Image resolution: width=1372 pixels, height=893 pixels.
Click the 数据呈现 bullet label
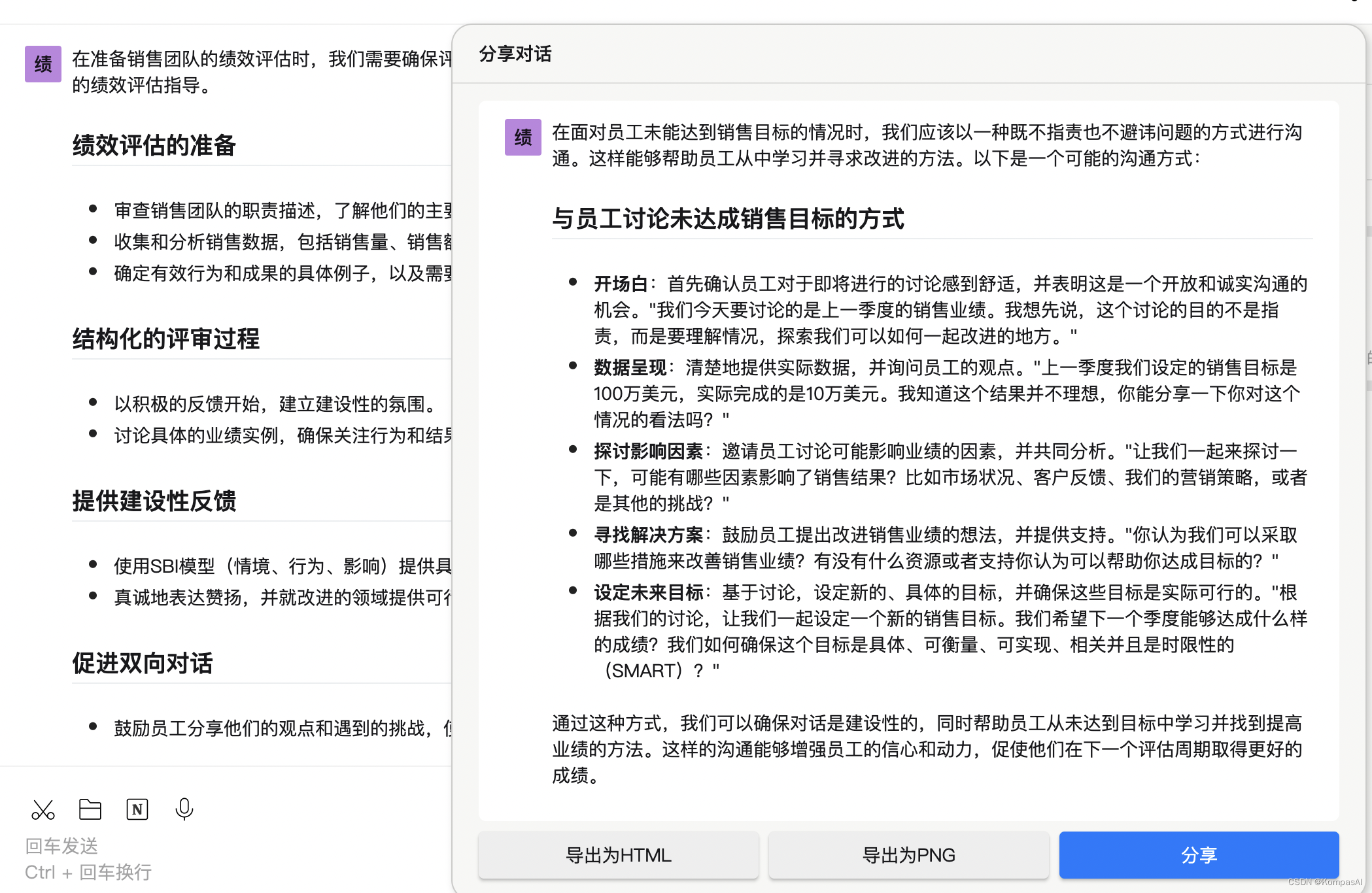pyautogui.click(x=630, y=367)
